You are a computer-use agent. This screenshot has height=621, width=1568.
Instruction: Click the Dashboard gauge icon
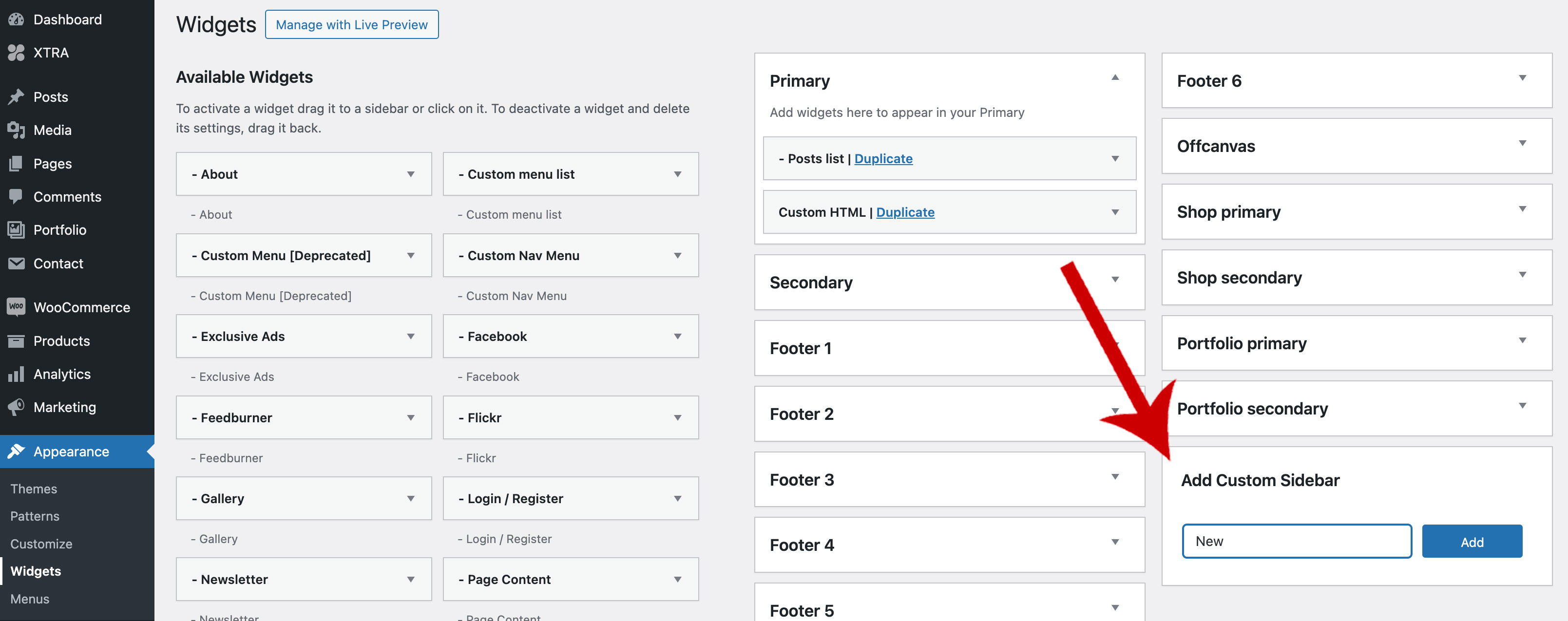[x=17, y=19]
